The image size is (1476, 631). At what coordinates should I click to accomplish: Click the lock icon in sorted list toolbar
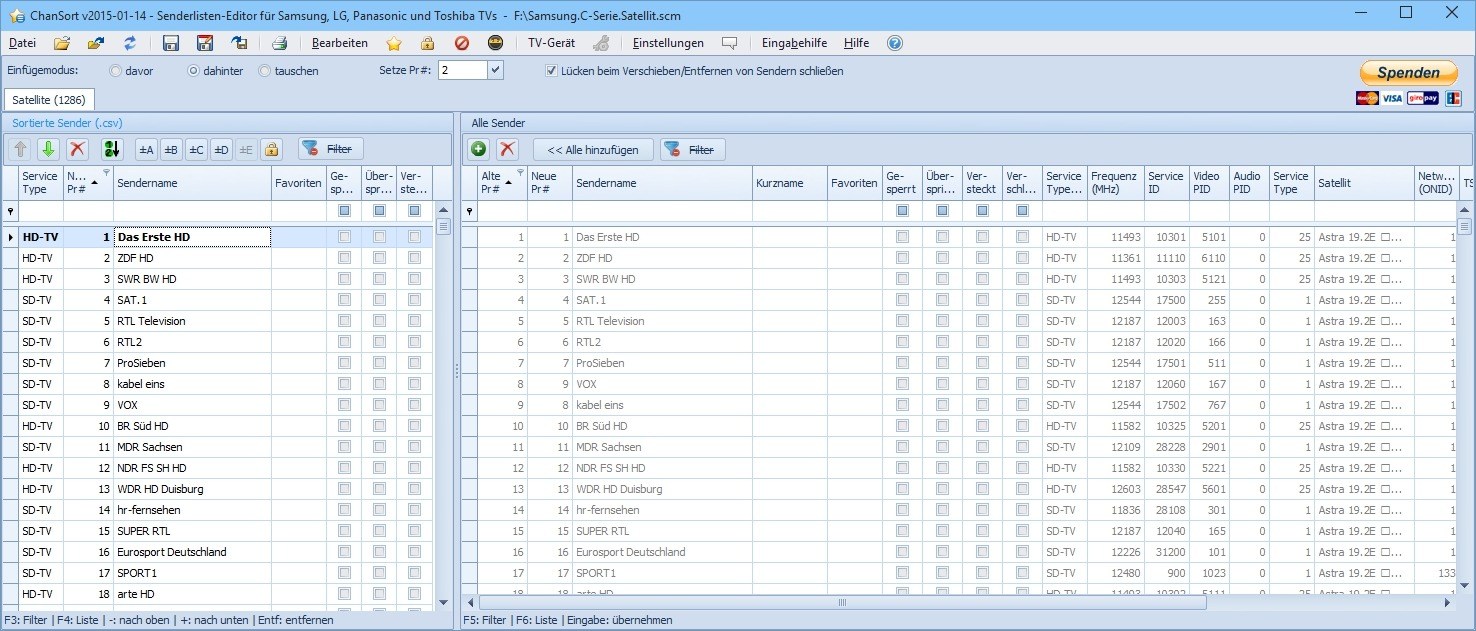[271, 149]
